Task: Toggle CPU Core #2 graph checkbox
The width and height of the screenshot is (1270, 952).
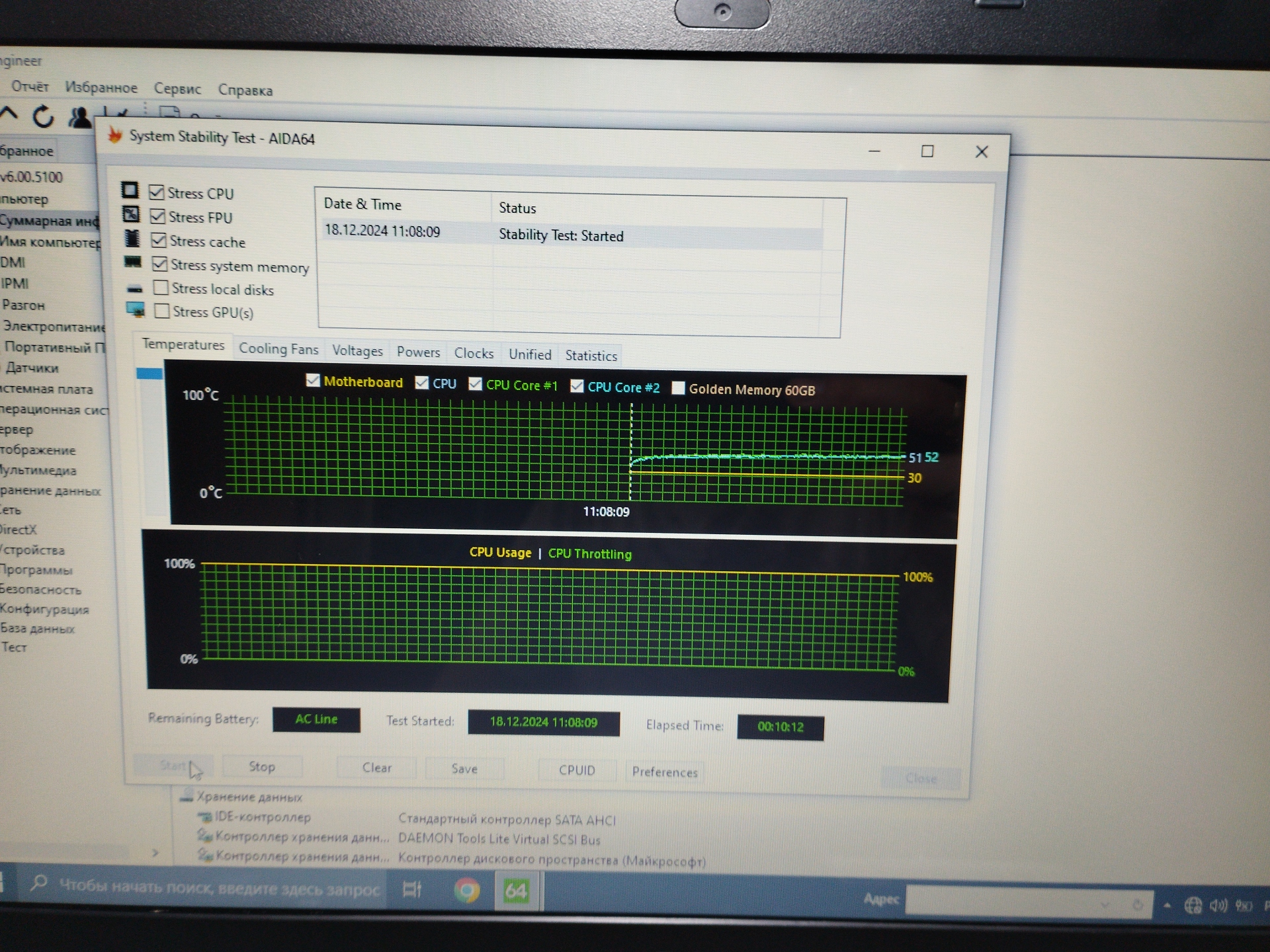Action: (577, 386)
